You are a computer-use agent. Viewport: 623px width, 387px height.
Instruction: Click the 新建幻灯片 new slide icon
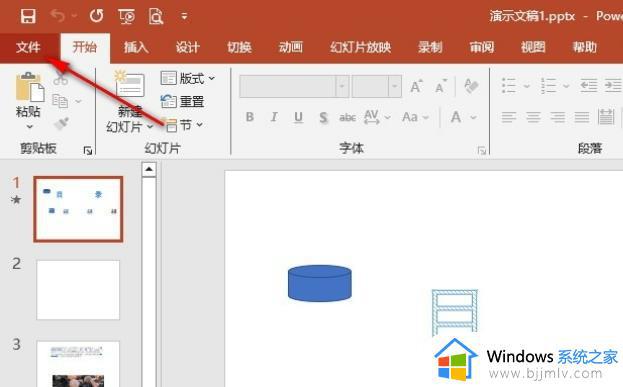[x=130, y=85]
